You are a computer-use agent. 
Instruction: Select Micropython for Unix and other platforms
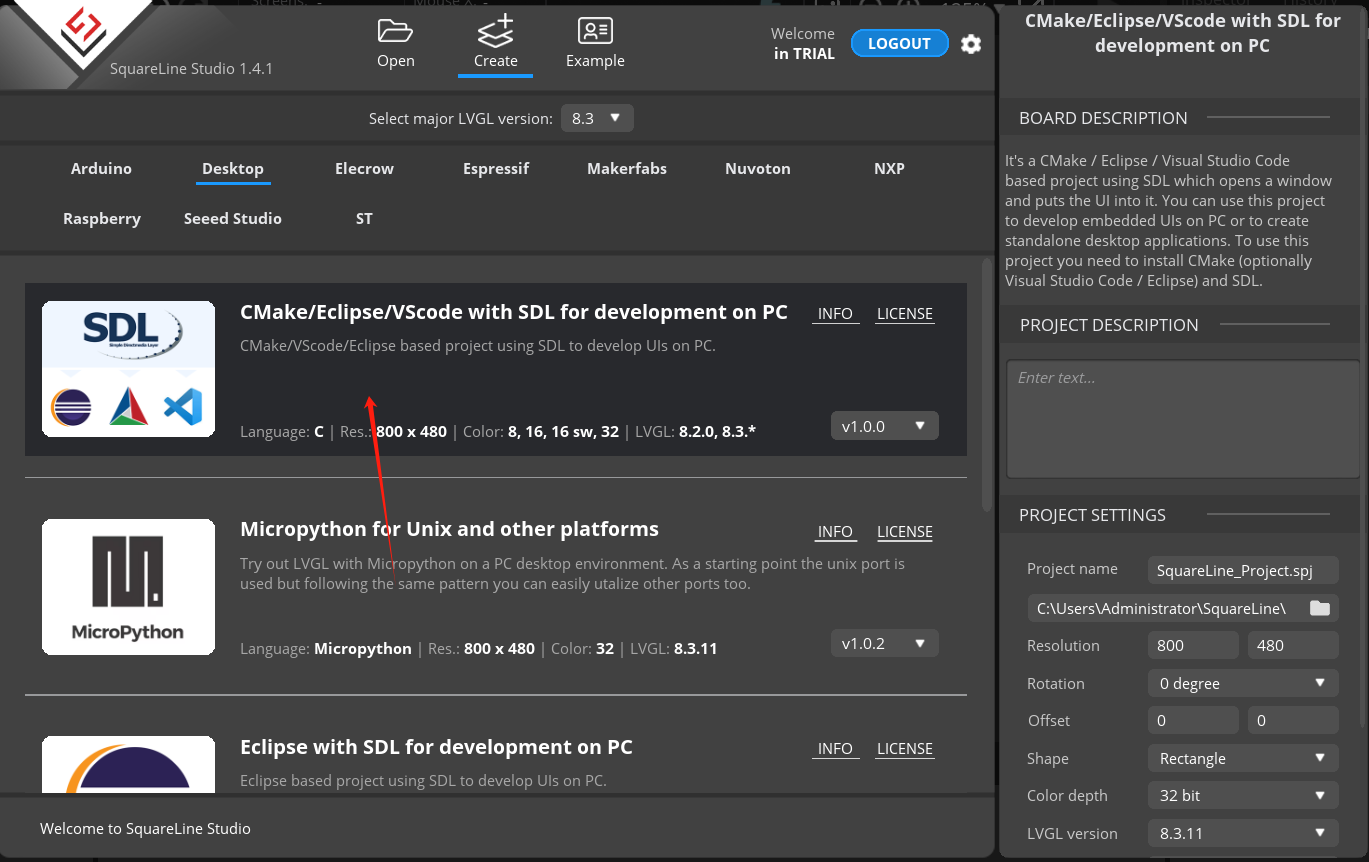[x=449, y=529]
